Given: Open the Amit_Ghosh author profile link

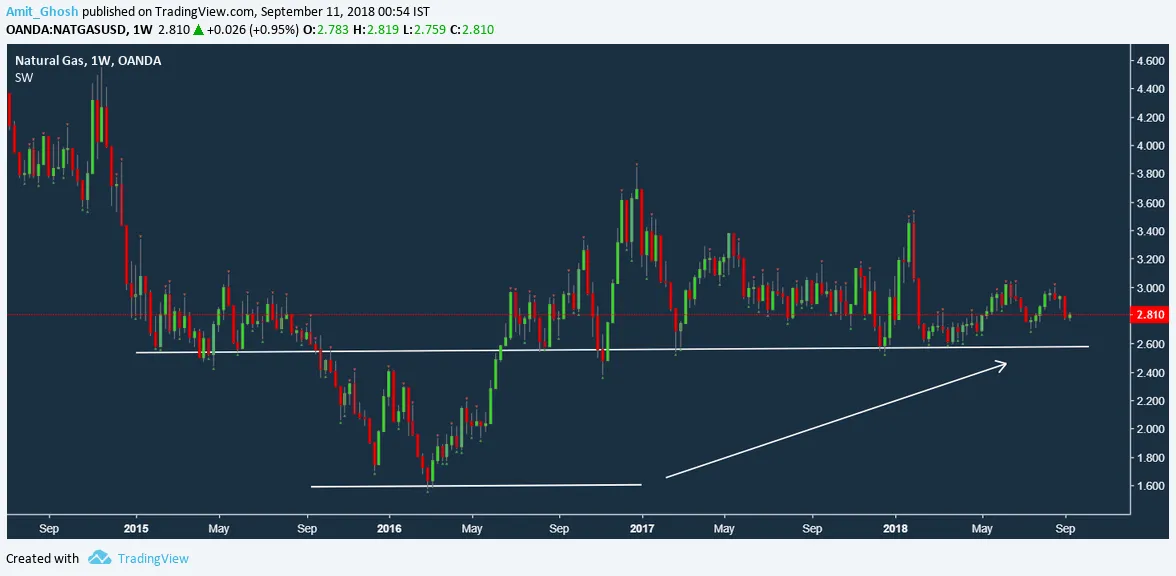Looking at the screenshot, I should [42, 11].
